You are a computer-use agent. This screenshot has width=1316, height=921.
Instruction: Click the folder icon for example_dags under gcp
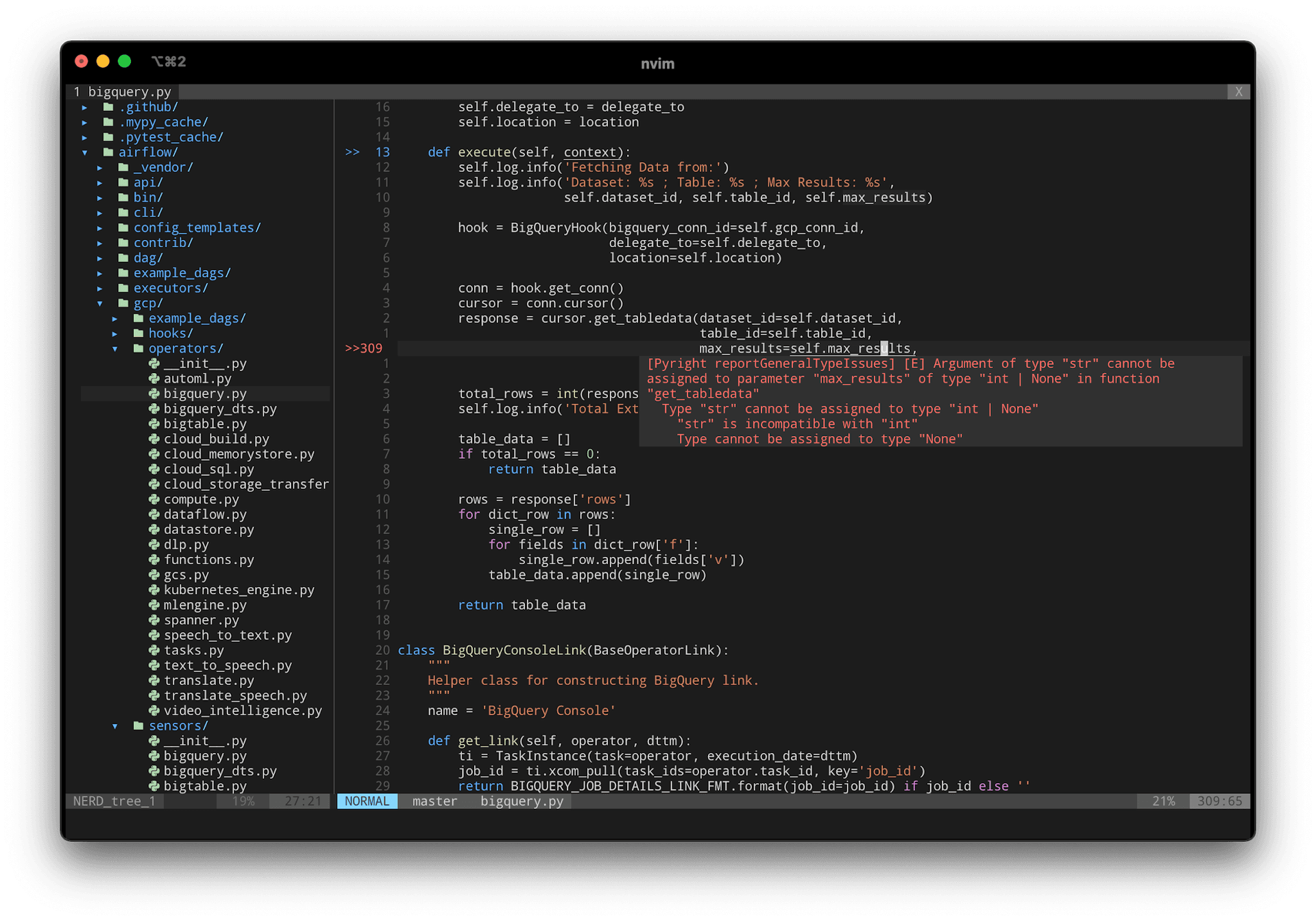138,318
